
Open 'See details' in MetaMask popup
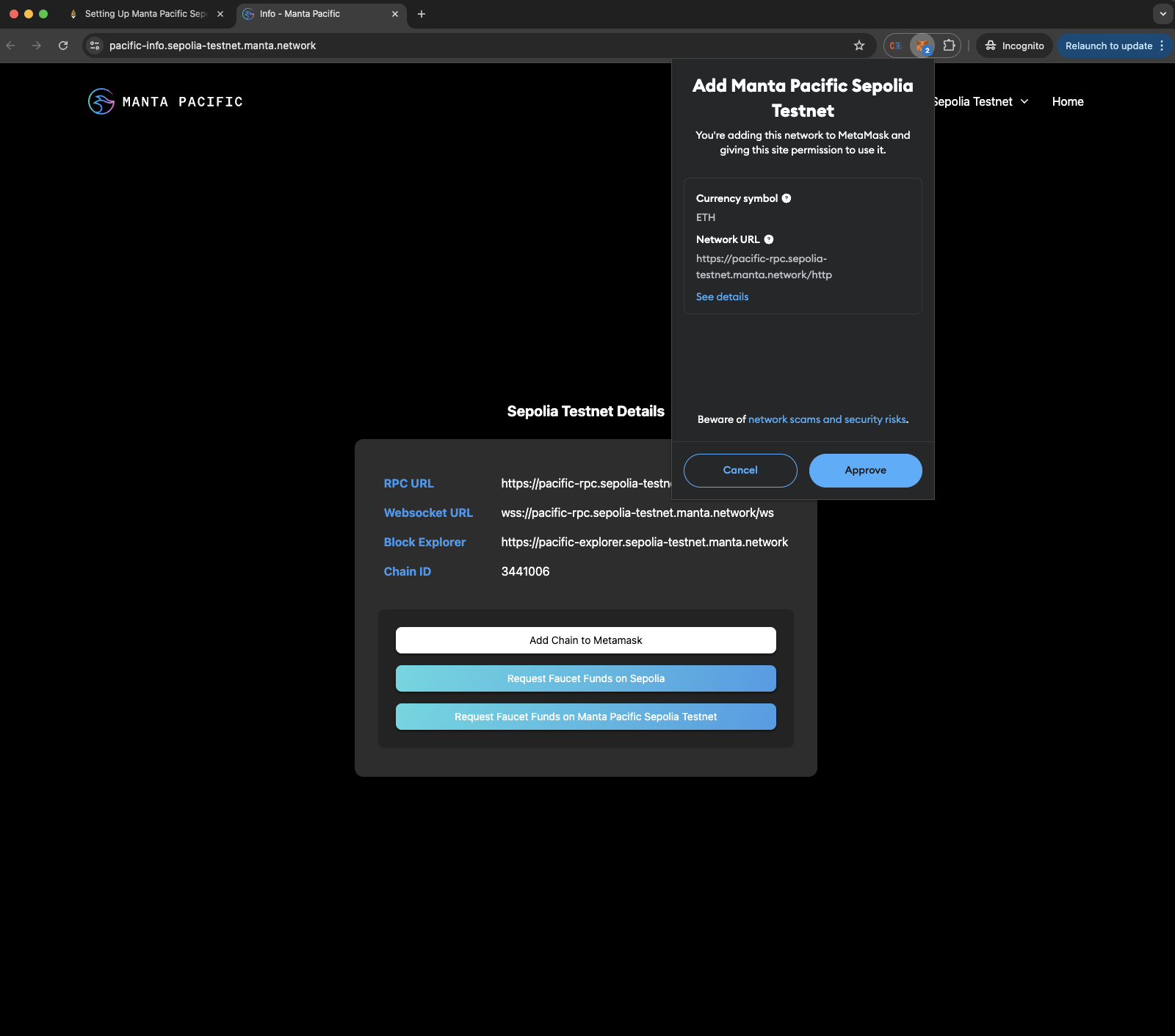point(722,297)
